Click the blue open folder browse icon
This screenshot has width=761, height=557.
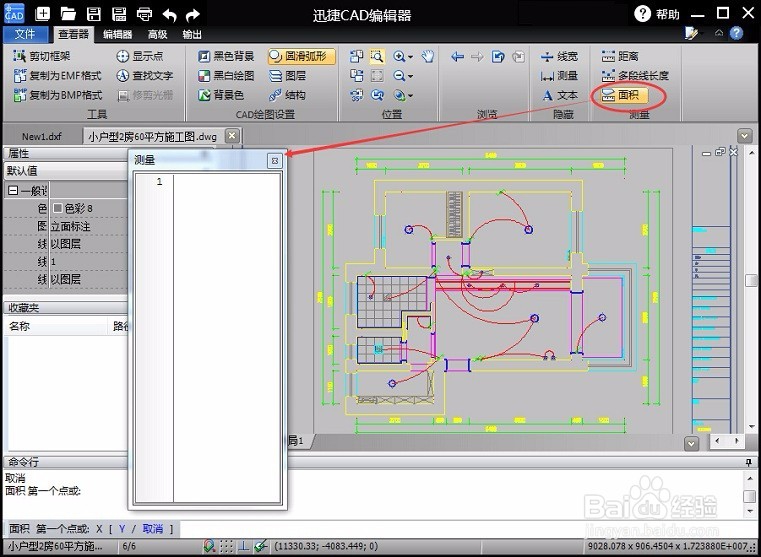tap(498, 57)
